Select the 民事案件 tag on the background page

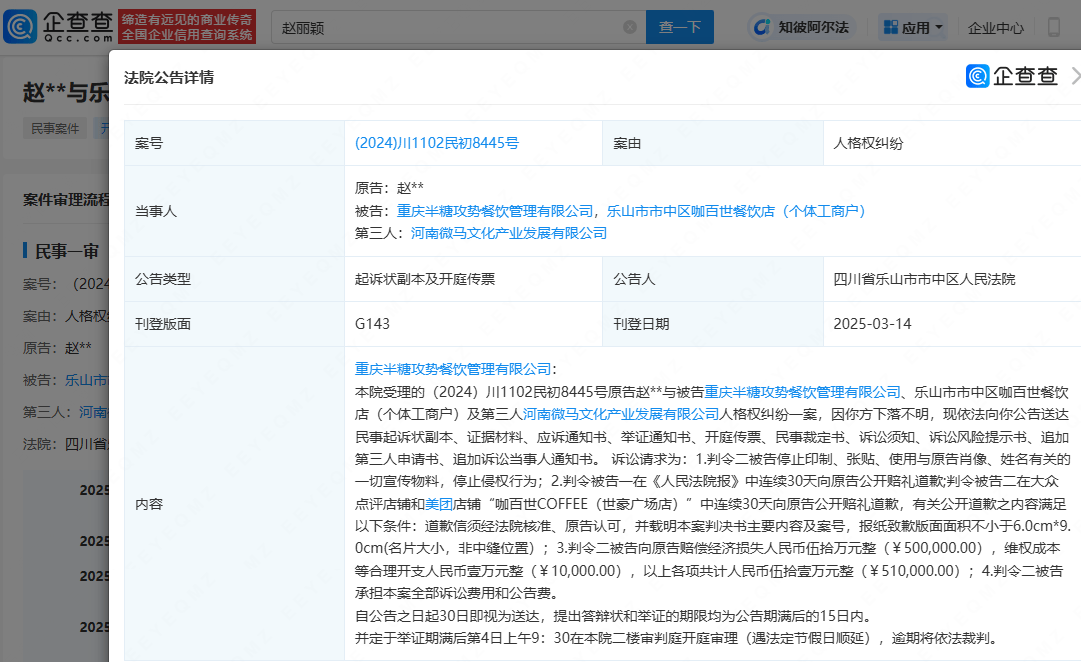[55, 128]
